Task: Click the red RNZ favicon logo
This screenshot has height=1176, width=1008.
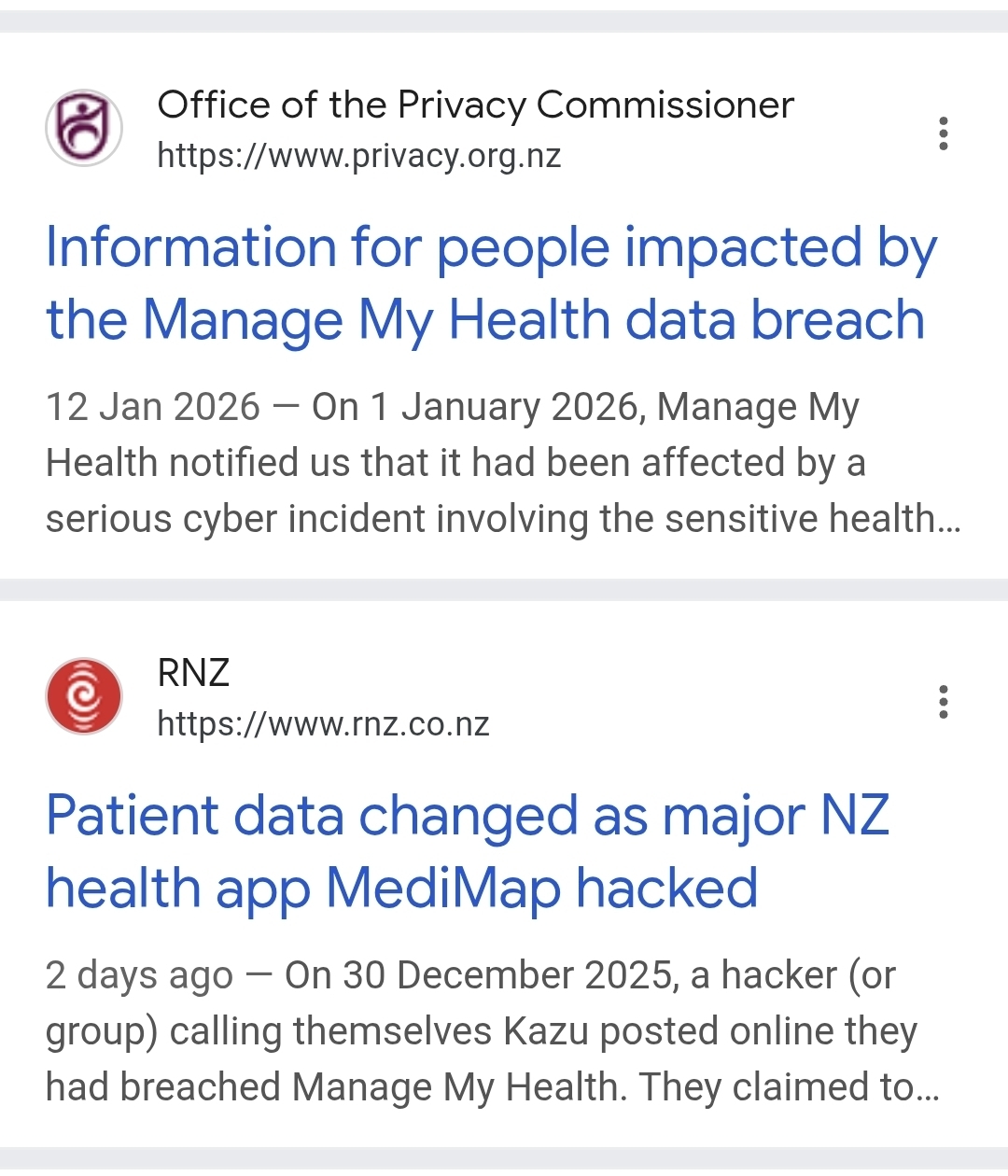Action: pos(84,696)
